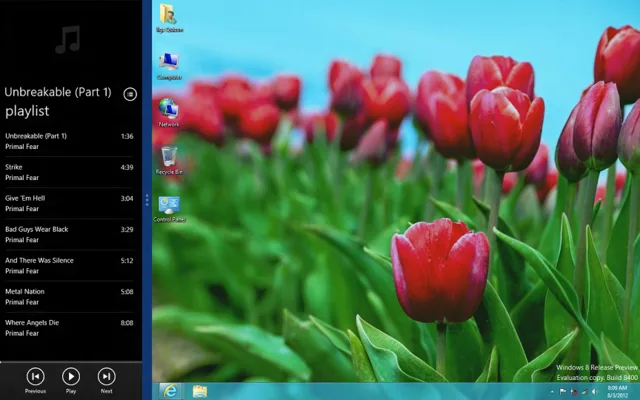Select the user folder desktop icon
The height and width of the screenshot is (400, 640).
(x=169, y=18)
